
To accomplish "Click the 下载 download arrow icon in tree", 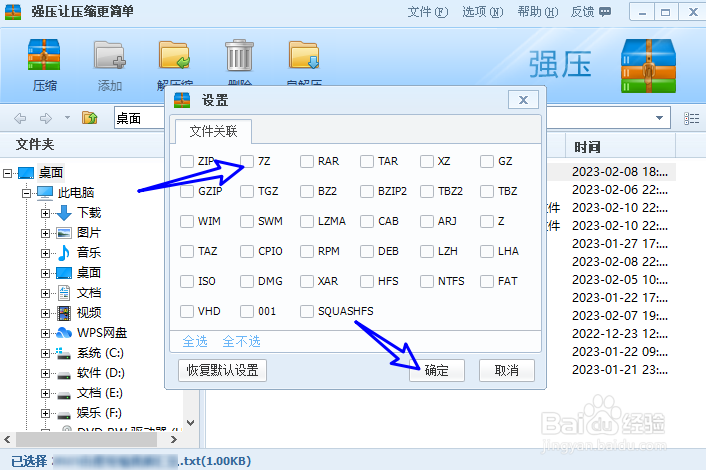I will pos(64,212).
